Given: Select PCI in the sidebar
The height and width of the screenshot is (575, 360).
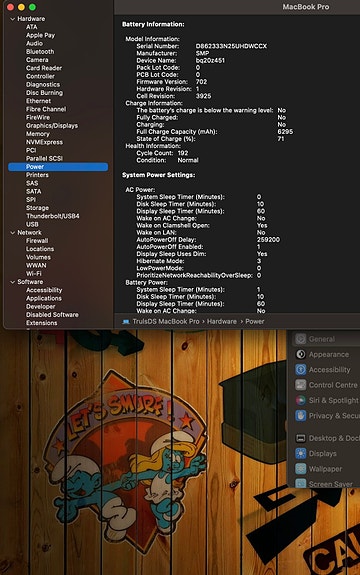Looking at the screenshot, I should (x=31, y=150).
